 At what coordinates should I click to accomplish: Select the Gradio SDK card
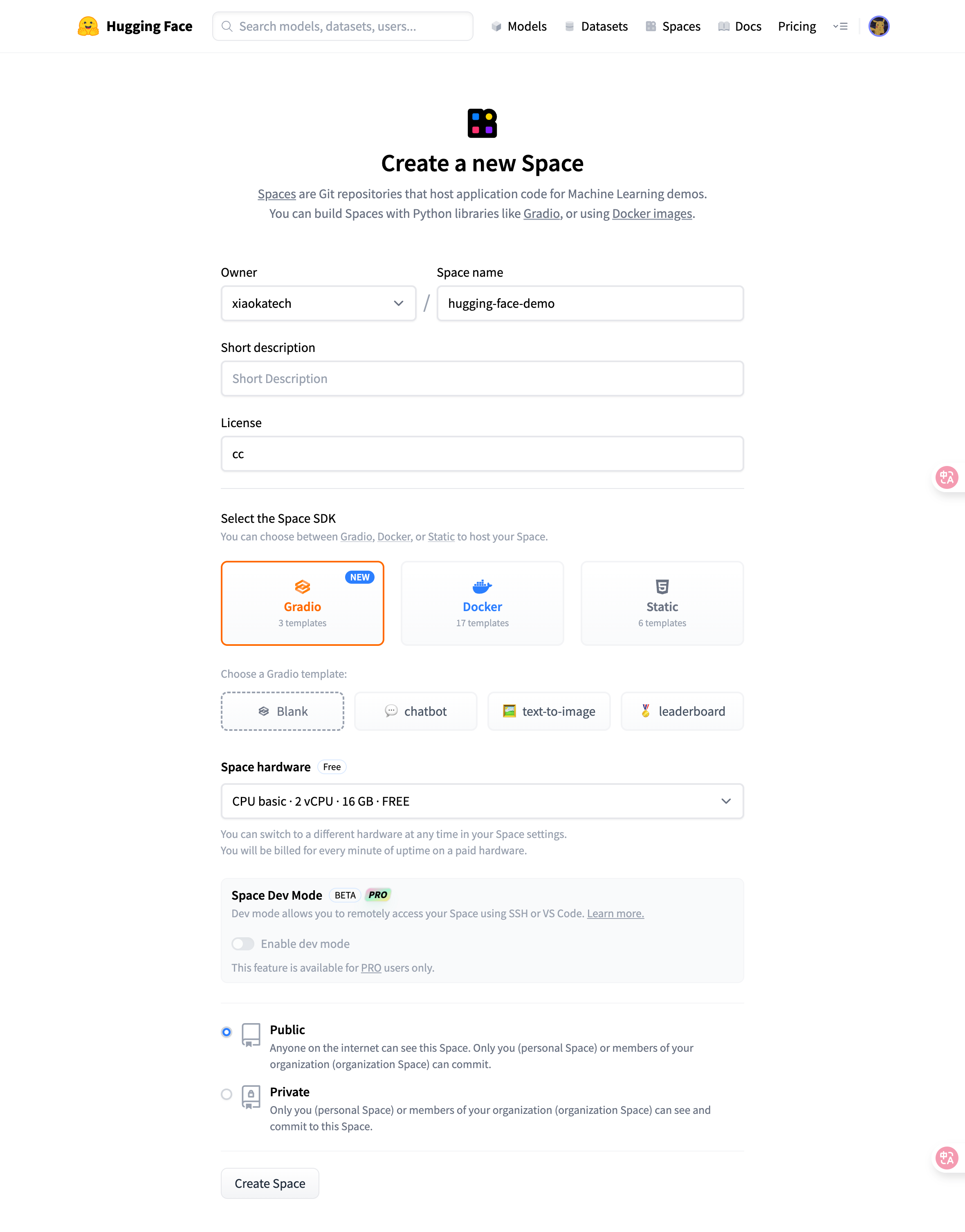coord(302,603)
